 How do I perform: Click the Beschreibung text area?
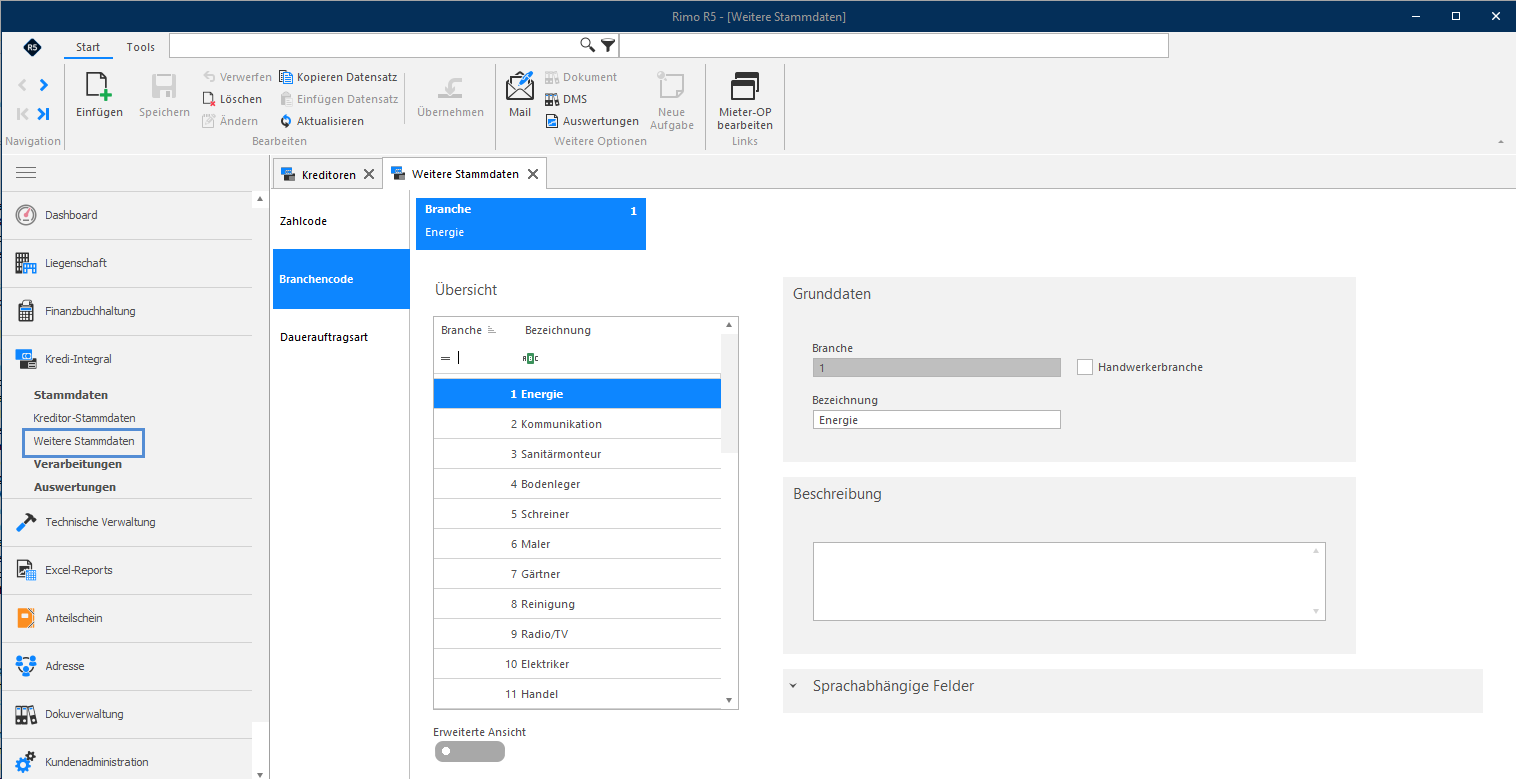coord(1069,582)
